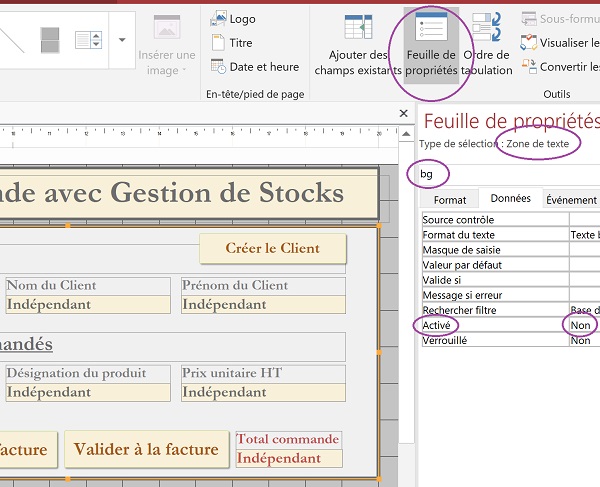Switch to the Événement properties tab
This screenshot has height=487, width=600.
point(571,200)
